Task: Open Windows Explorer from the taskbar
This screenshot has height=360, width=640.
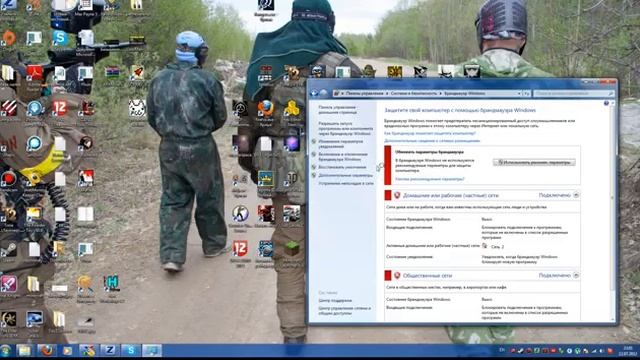Action: 24,351
